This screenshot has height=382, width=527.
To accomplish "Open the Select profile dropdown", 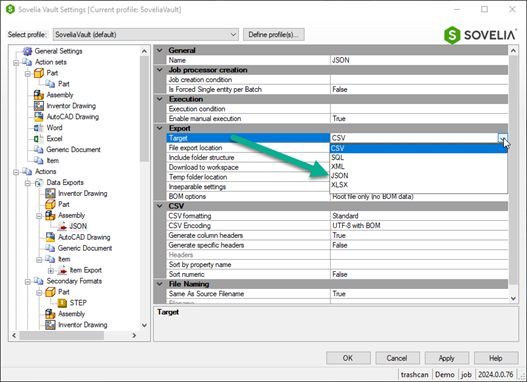I will coord(146,34).
